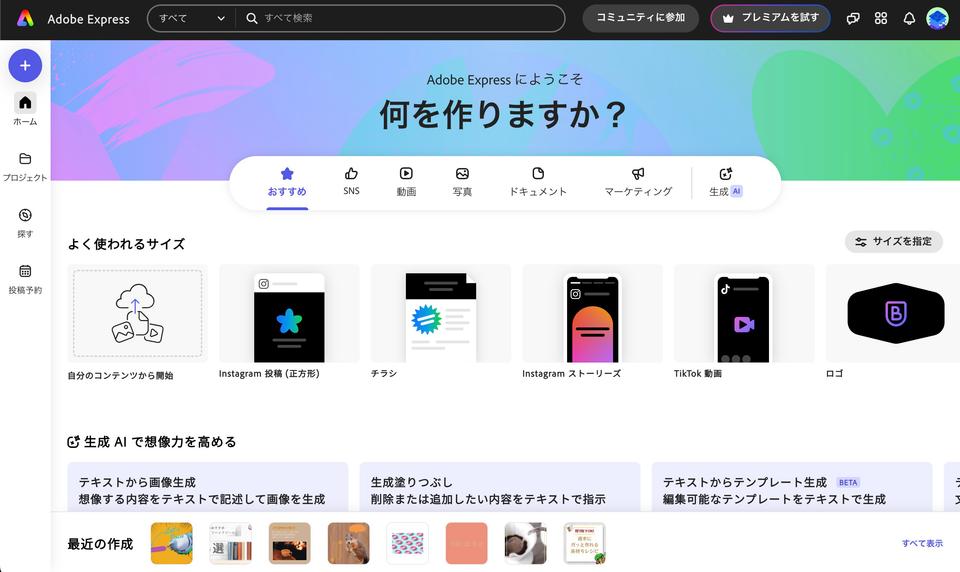Open recent squirrel photo thumbnail
960x572 pixels.
(348, 543)
